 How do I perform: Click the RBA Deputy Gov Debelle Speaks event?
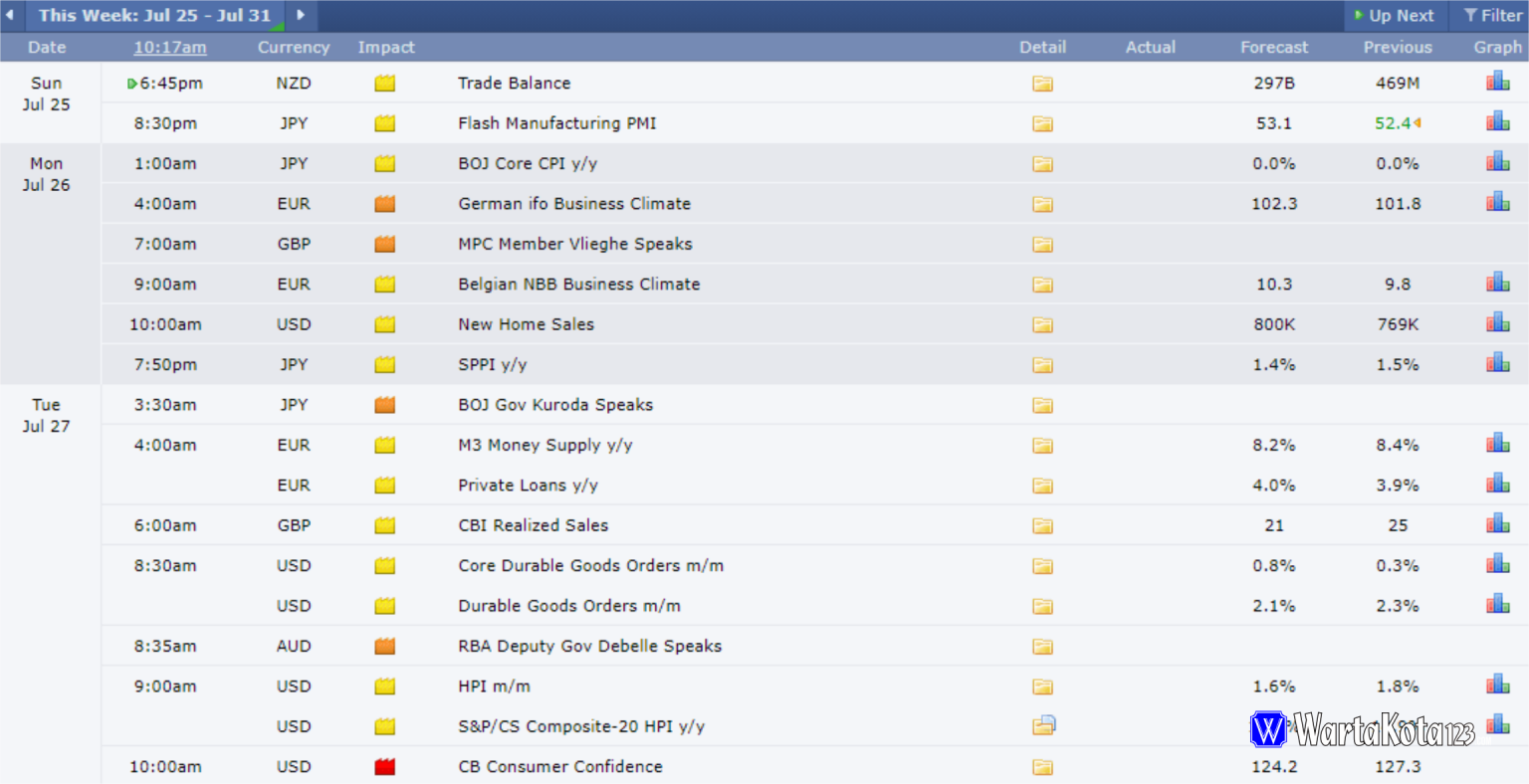(589, 647)
